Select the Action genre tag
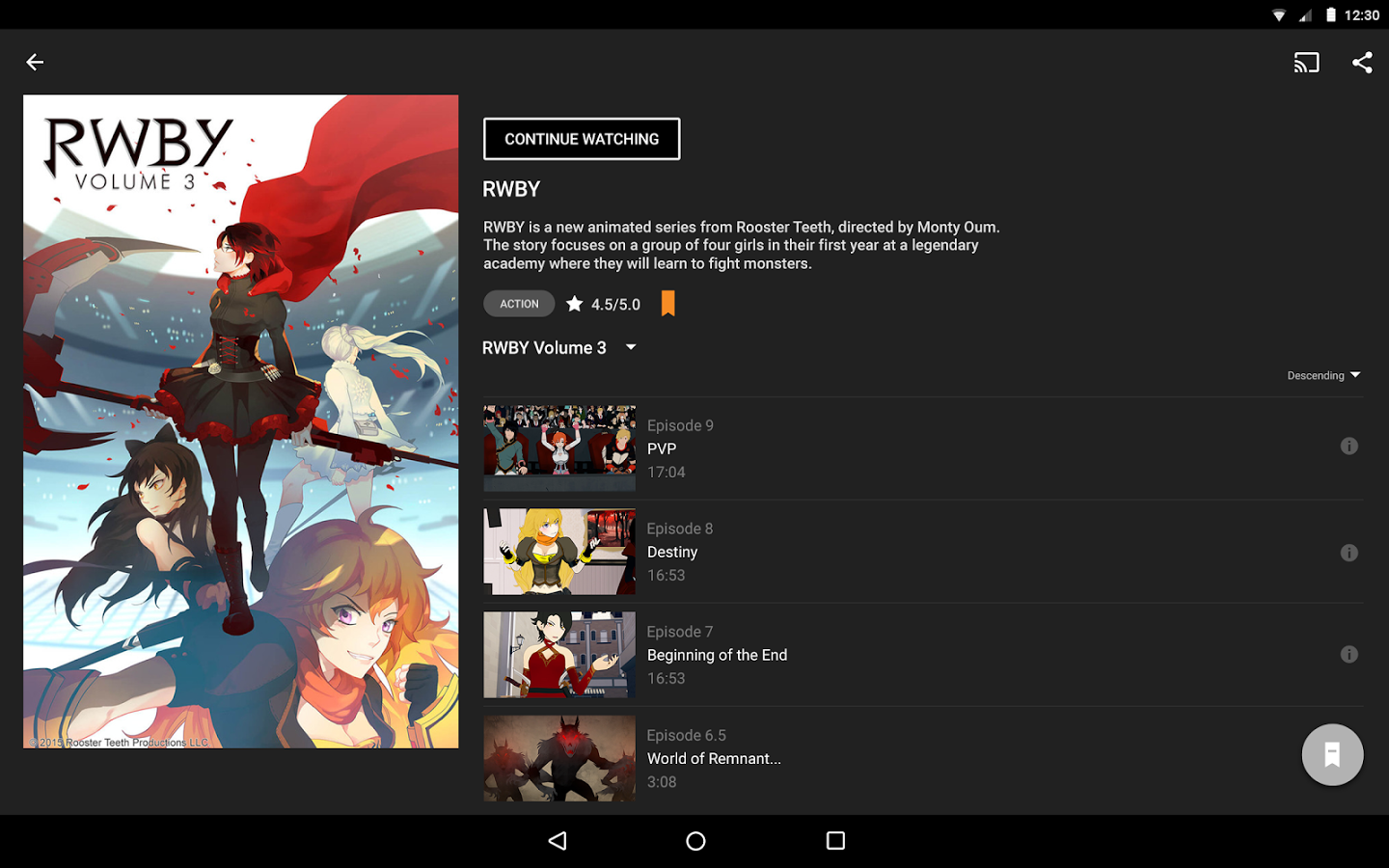 519,304
